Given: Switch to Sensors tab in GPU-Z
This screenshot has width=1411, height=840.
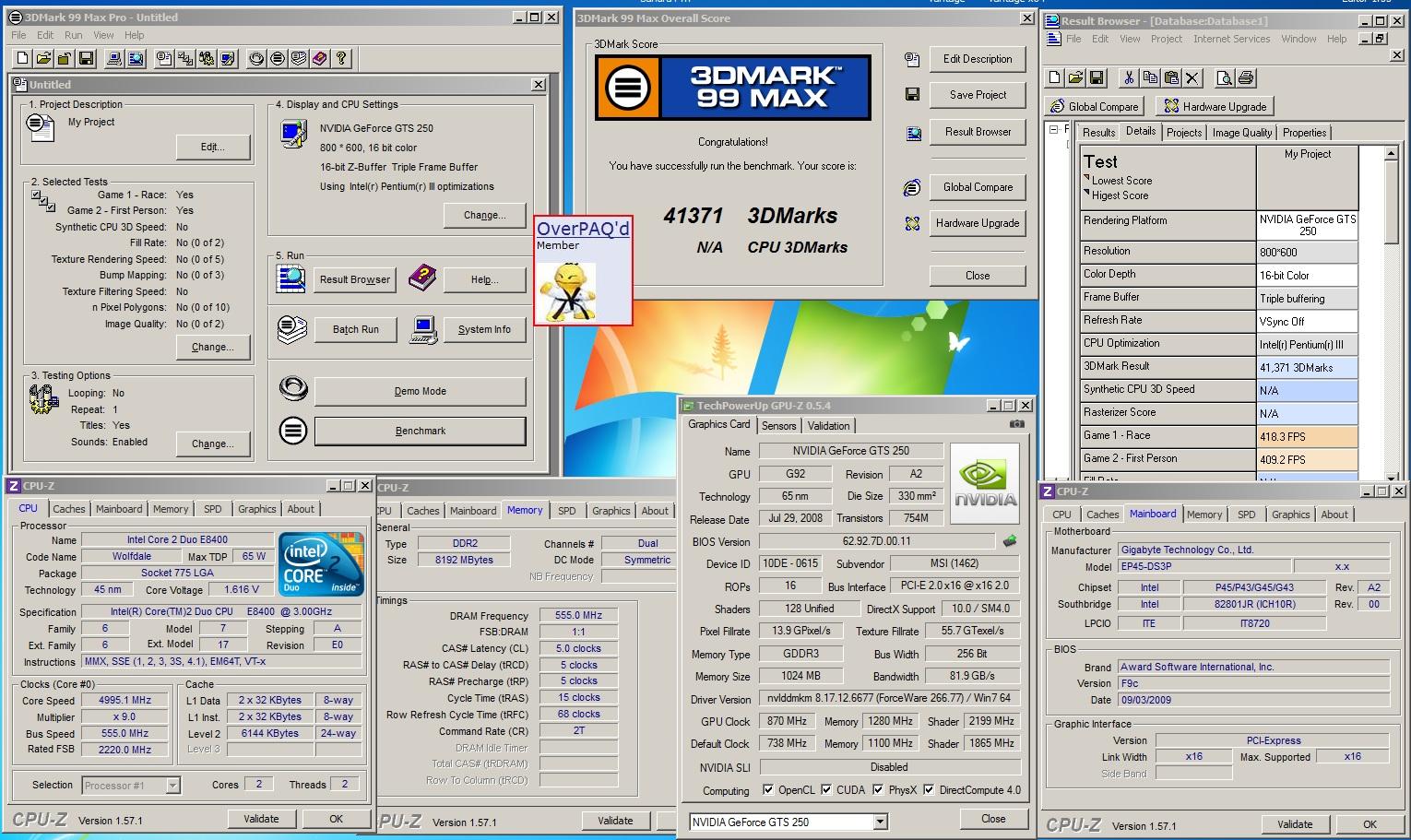Looking at the screenshot, I should tap(778, 426).
